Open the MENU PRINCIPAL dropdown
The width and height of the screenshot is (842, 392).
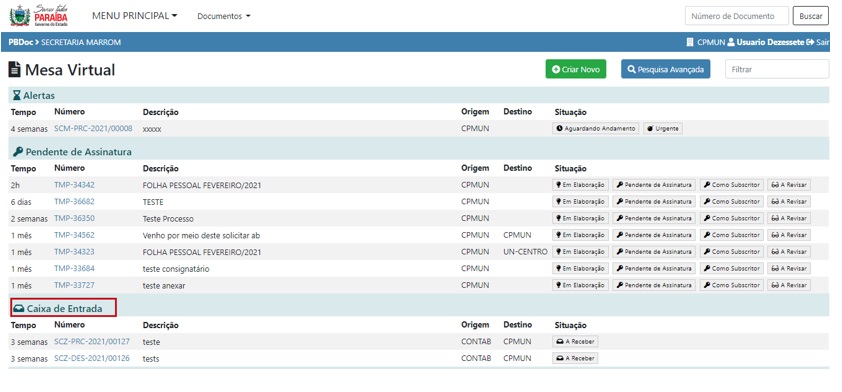click(134, 16)
